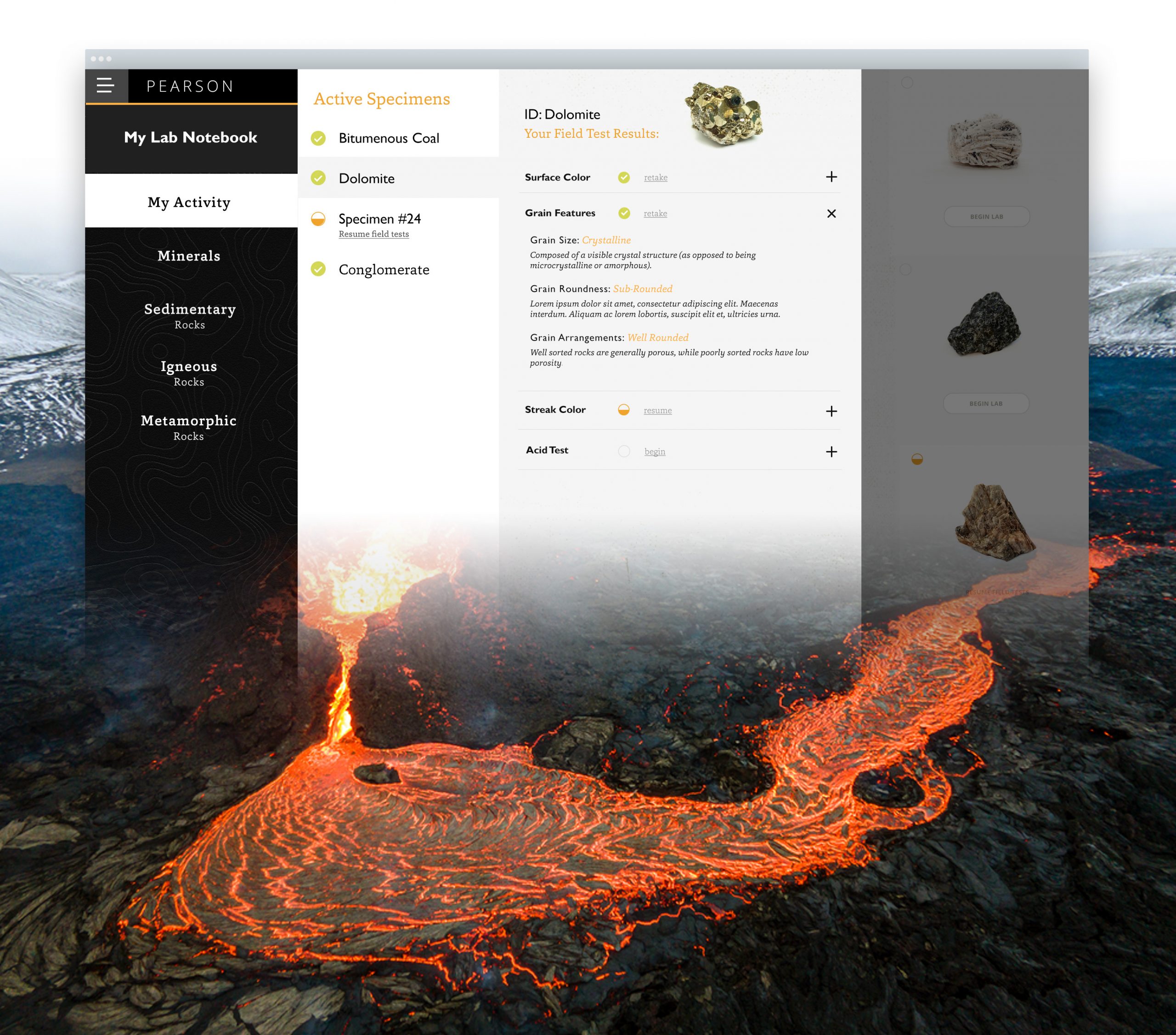This screenshot has width=1176, height=1035.
Task: Open the hamburger menu icon
Action: (x=105, y=86)
